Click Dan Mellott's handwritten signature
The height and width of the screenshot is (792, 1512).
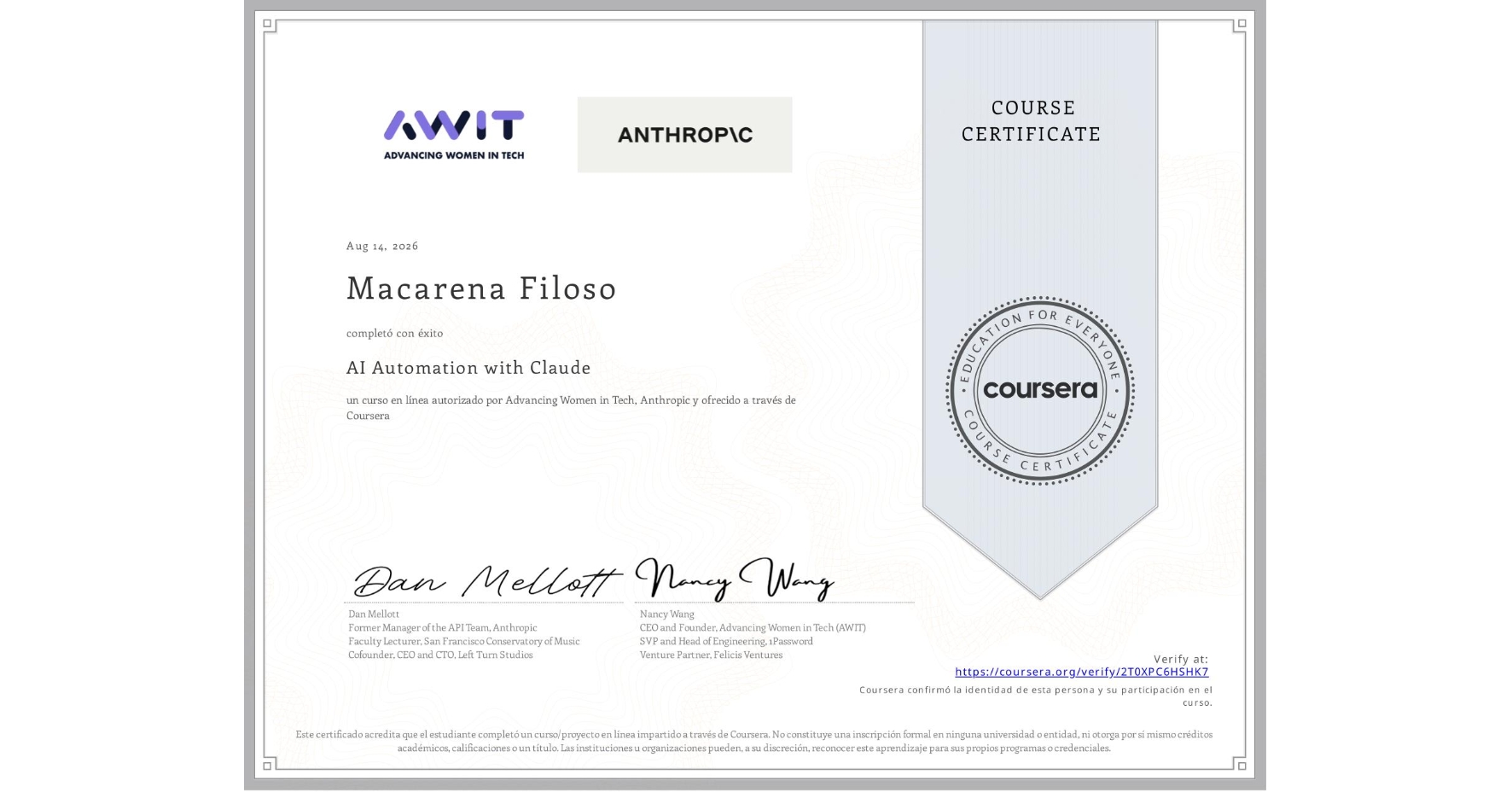tap(486, 581)
